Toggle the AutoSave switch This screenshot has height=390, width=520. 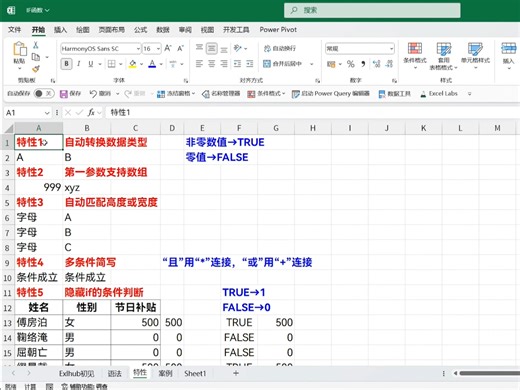coord(44,94)
